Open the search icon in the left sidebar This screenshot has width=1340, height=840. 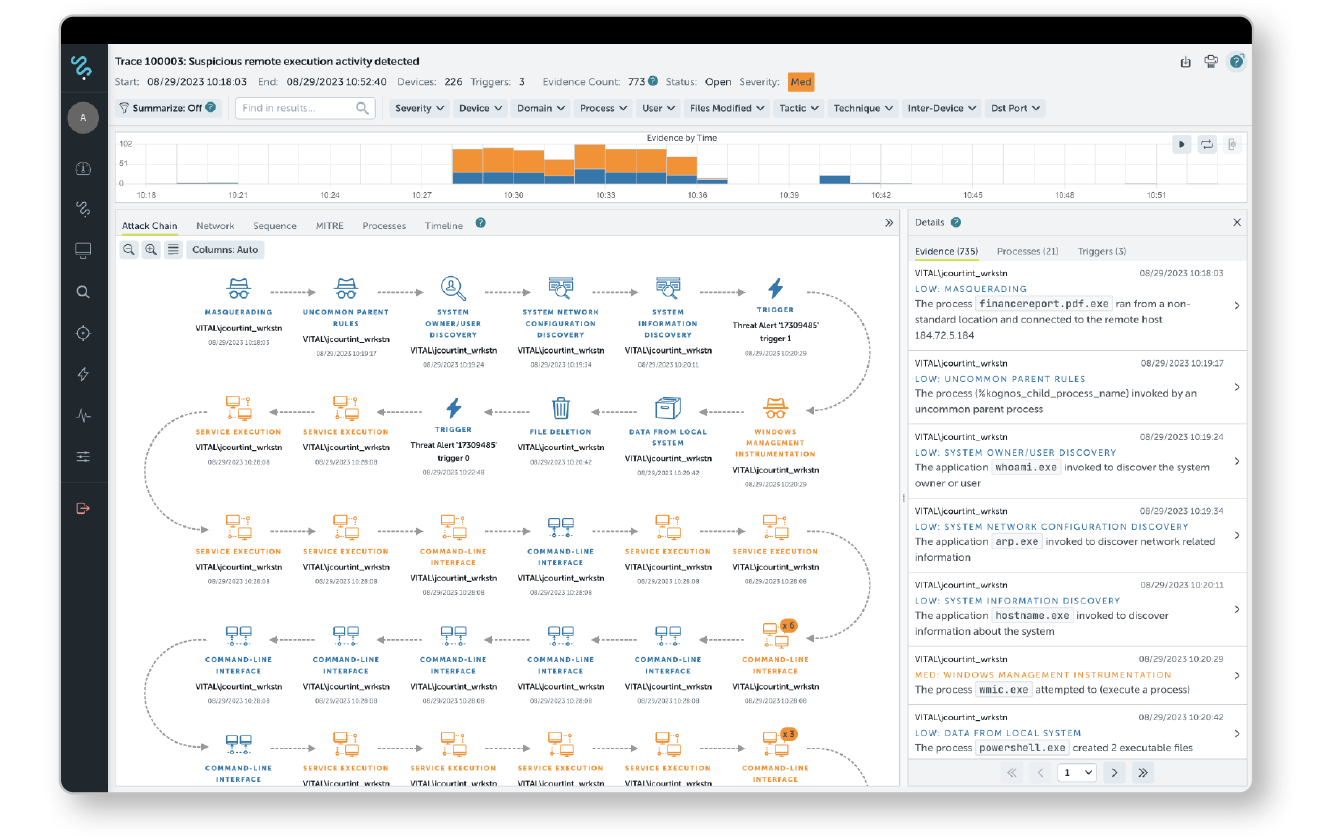tap(83, 292)
